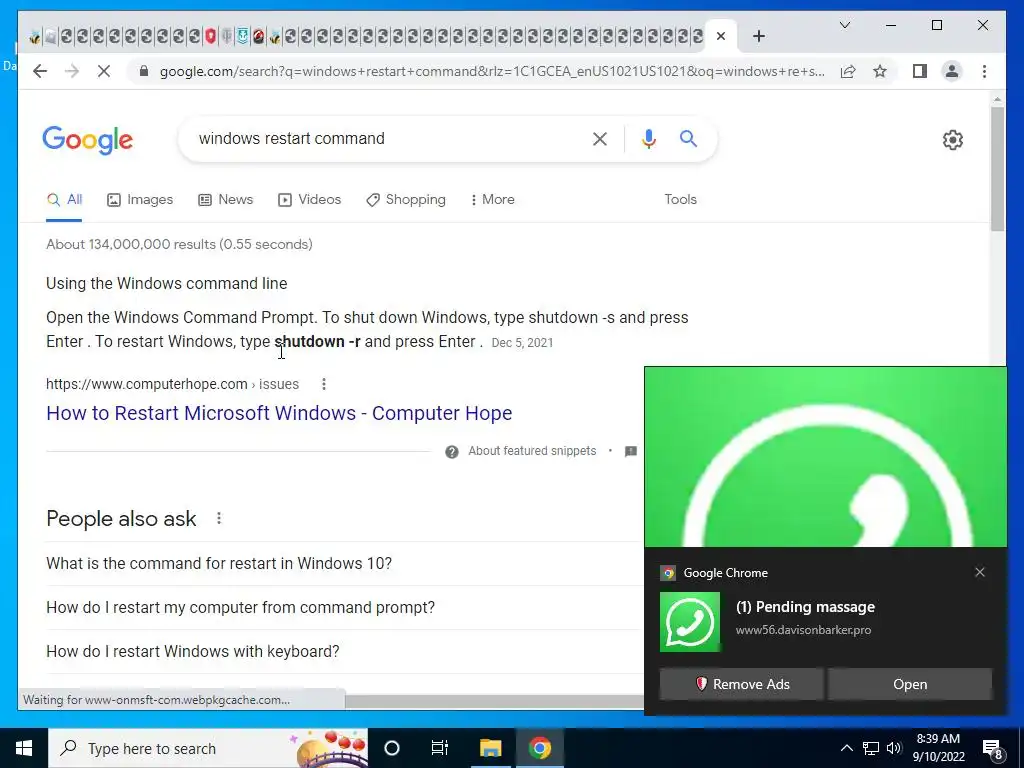Select the News results tab
The image size is (1024, 768).
(225, 200)
